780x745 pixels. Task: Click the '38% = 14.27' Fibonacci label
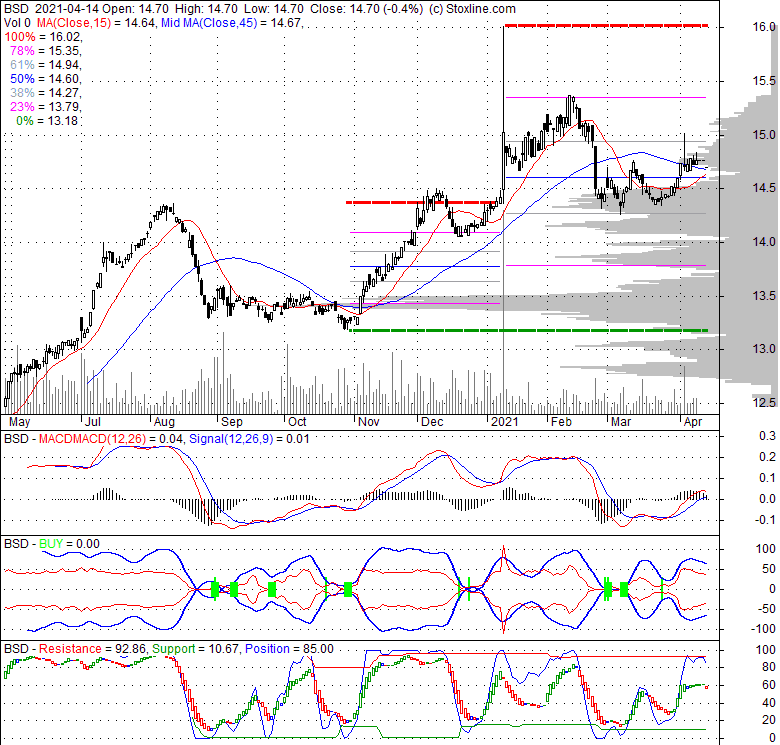45,93
